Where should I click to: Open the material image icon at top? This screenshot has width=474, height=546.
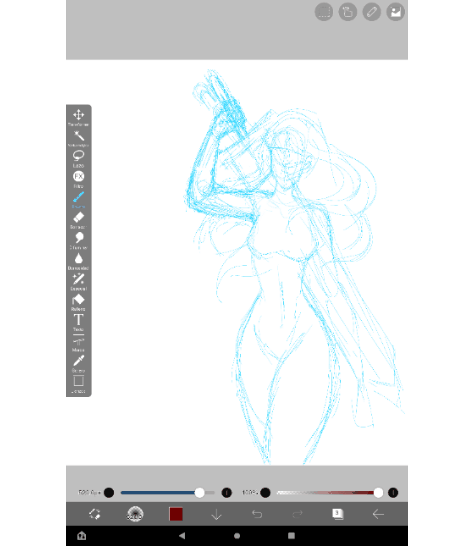point(396,12)
